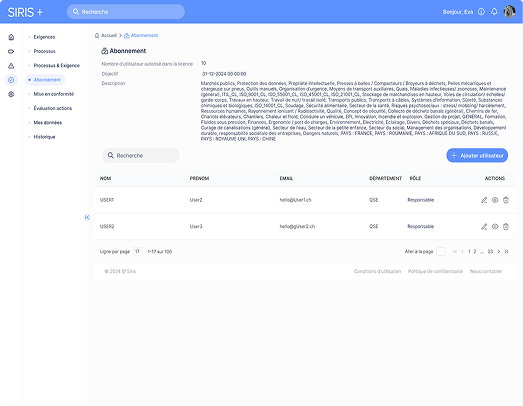Select Historique in the side menu
This screenshot has height=406, width=523.
(x=44, y=137)
